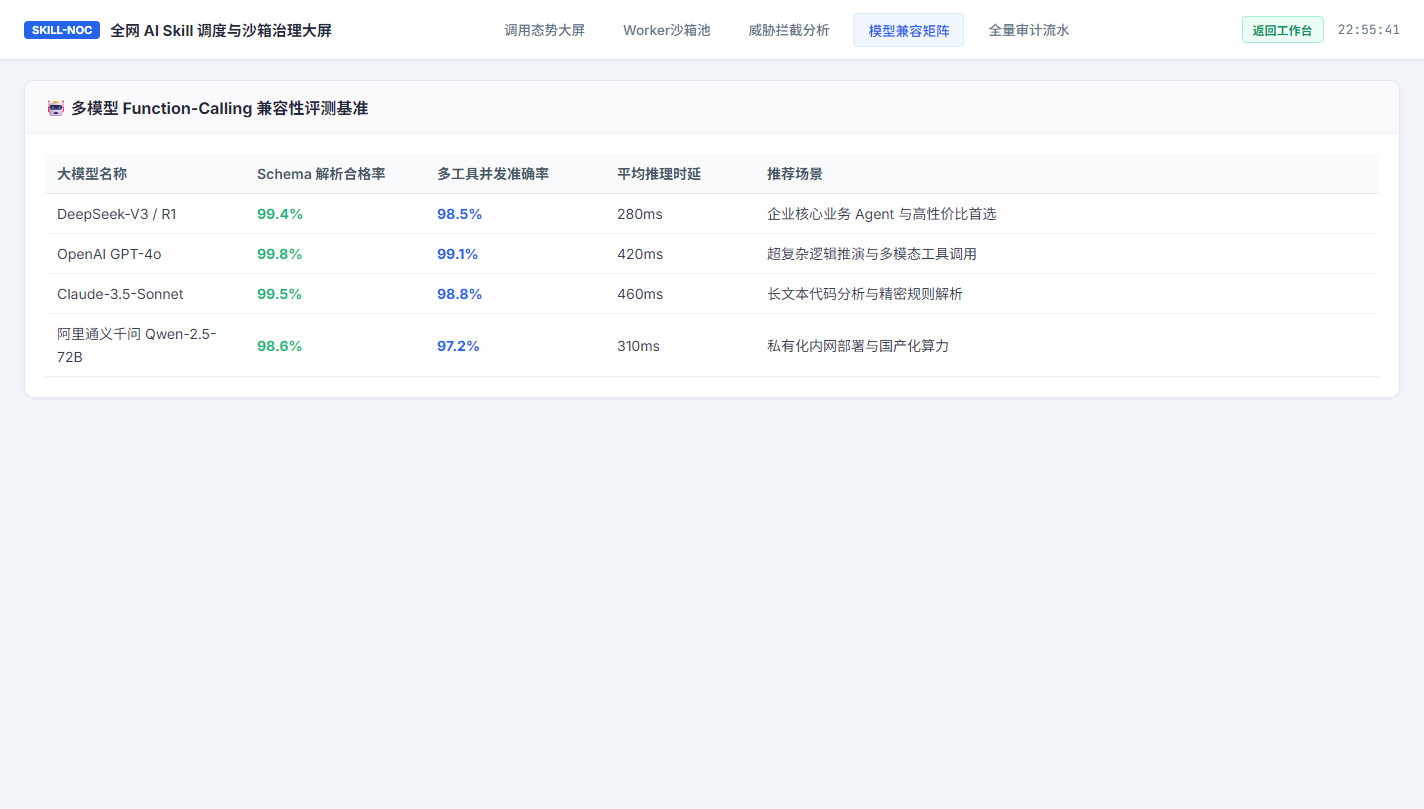This screenshot has height=809, width=1424.
Task: Click the 多模型 Function-Calling 兼容性评测基准 heading
Action: (x=219, y=108)
